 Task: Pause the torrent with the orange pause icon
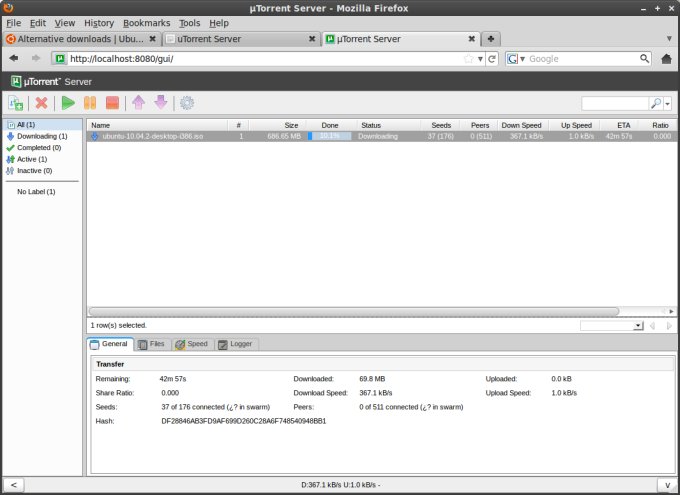90,103
